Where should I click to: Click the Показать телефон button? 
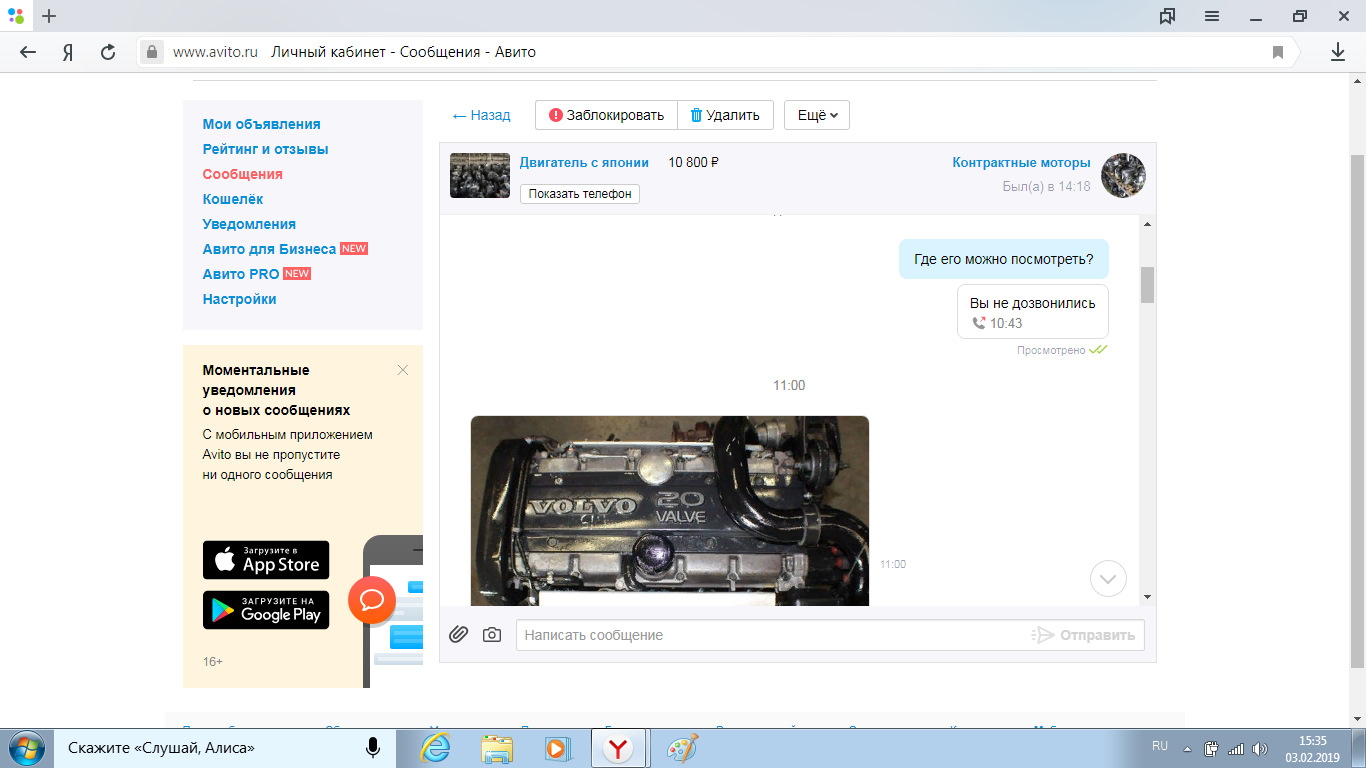[x=580, y=194]
